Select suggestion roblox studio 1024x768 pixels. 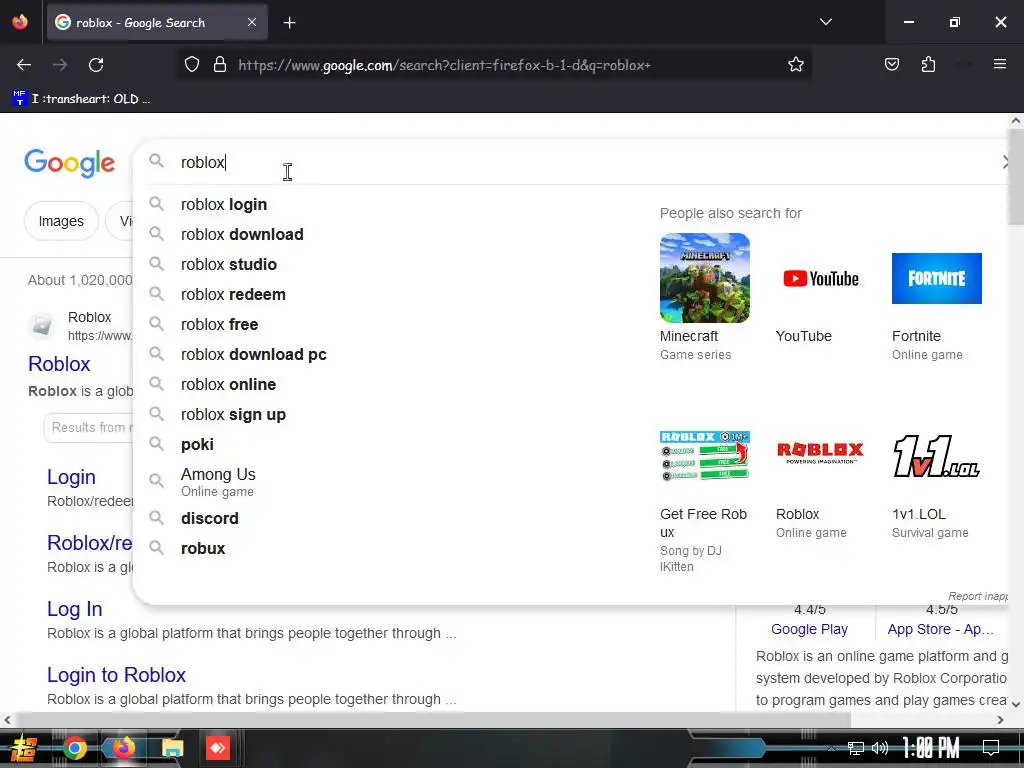[229, 264]
